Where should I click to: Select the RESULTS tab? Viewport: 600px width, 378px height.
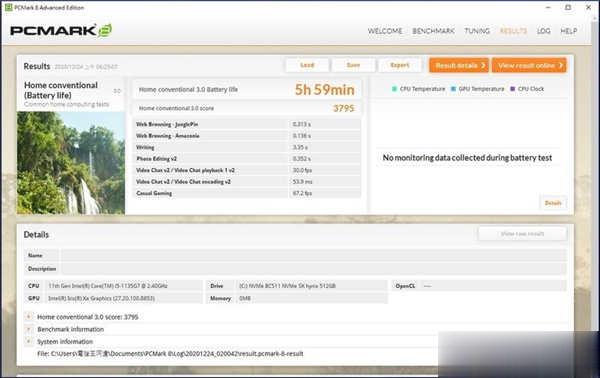coord(513,31)
